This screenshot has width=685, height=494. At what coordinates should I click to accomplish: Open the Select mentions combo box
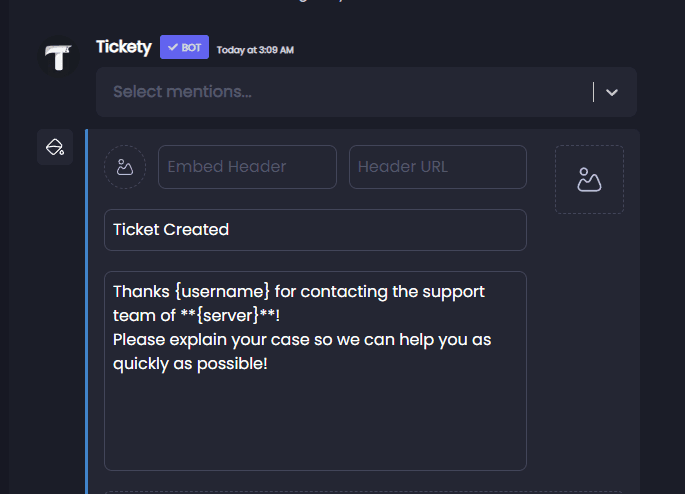pyautogui.click(x=366, y=92)
